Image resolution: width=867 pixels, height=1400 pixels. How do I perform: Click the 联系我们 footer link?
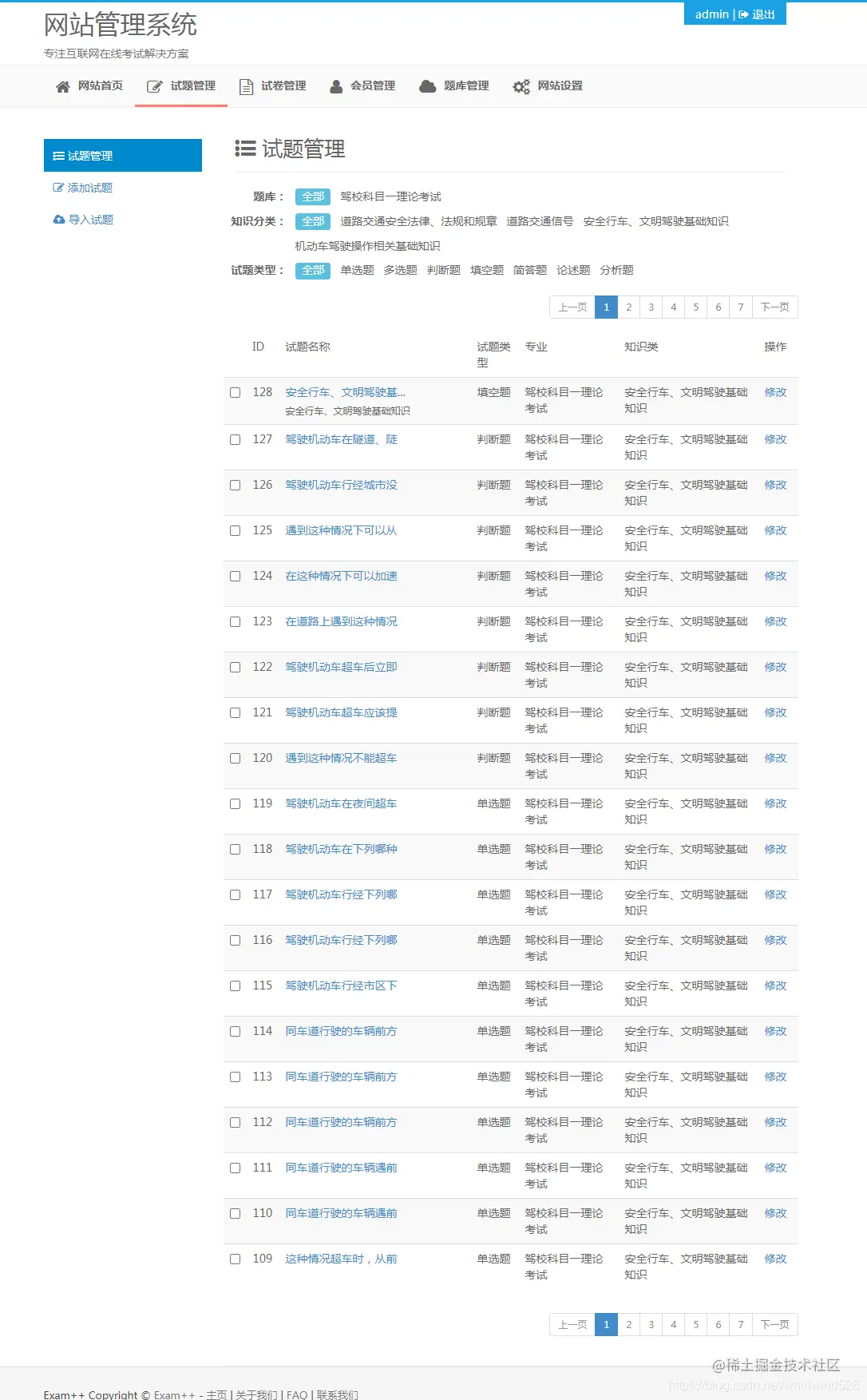tap(337, 1394)
